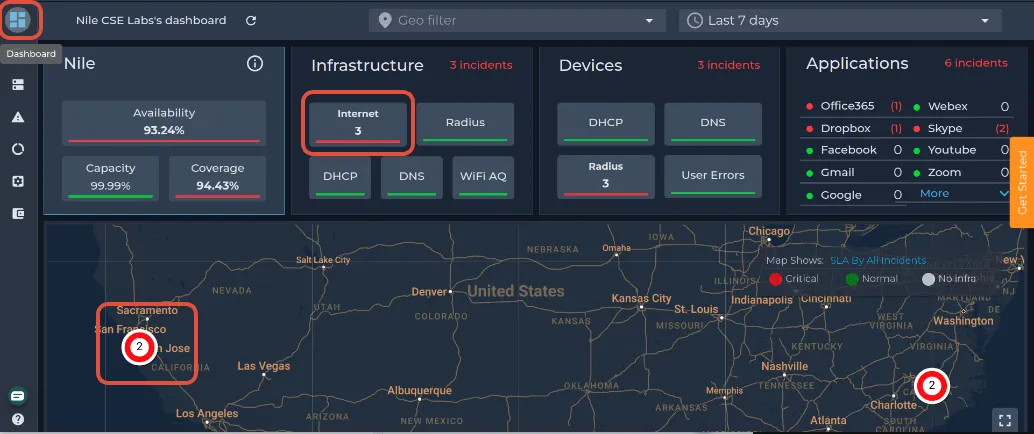Click the Applications panel heading

click(857, 63)
